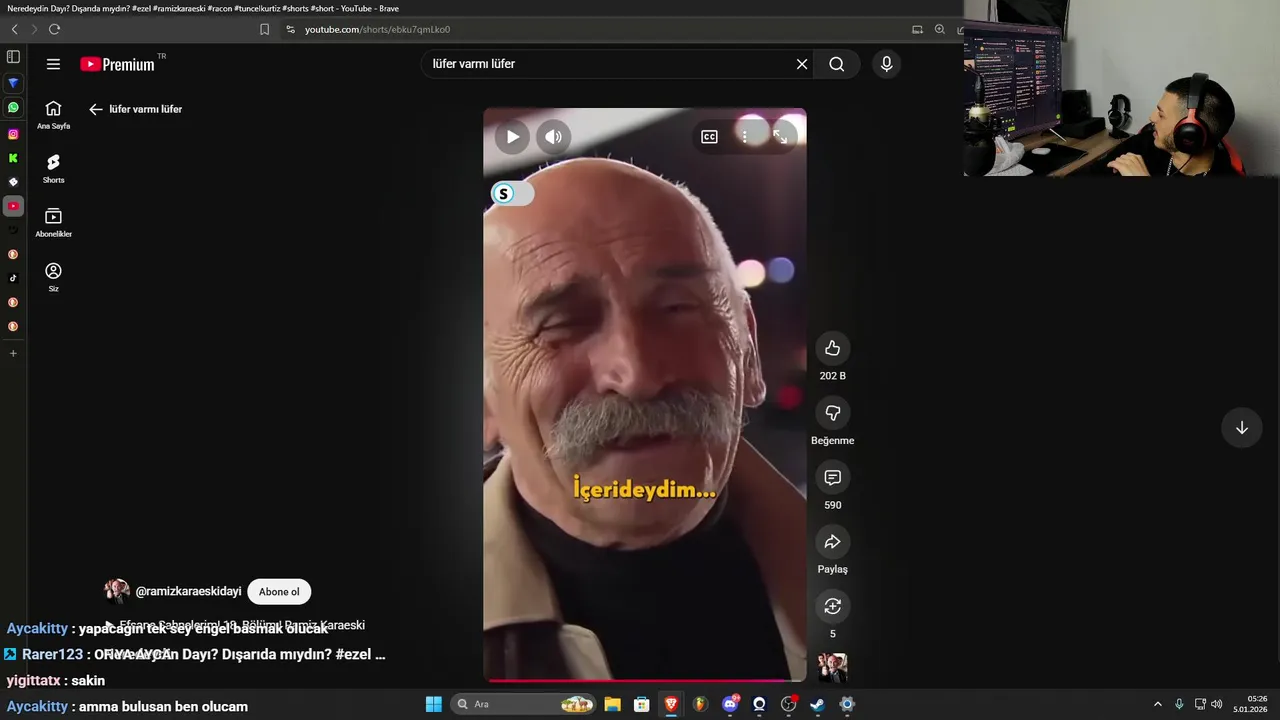Add new item to Brave sidebar
1280x720 pixels.
pyautogui.click(x=13, y=353)
